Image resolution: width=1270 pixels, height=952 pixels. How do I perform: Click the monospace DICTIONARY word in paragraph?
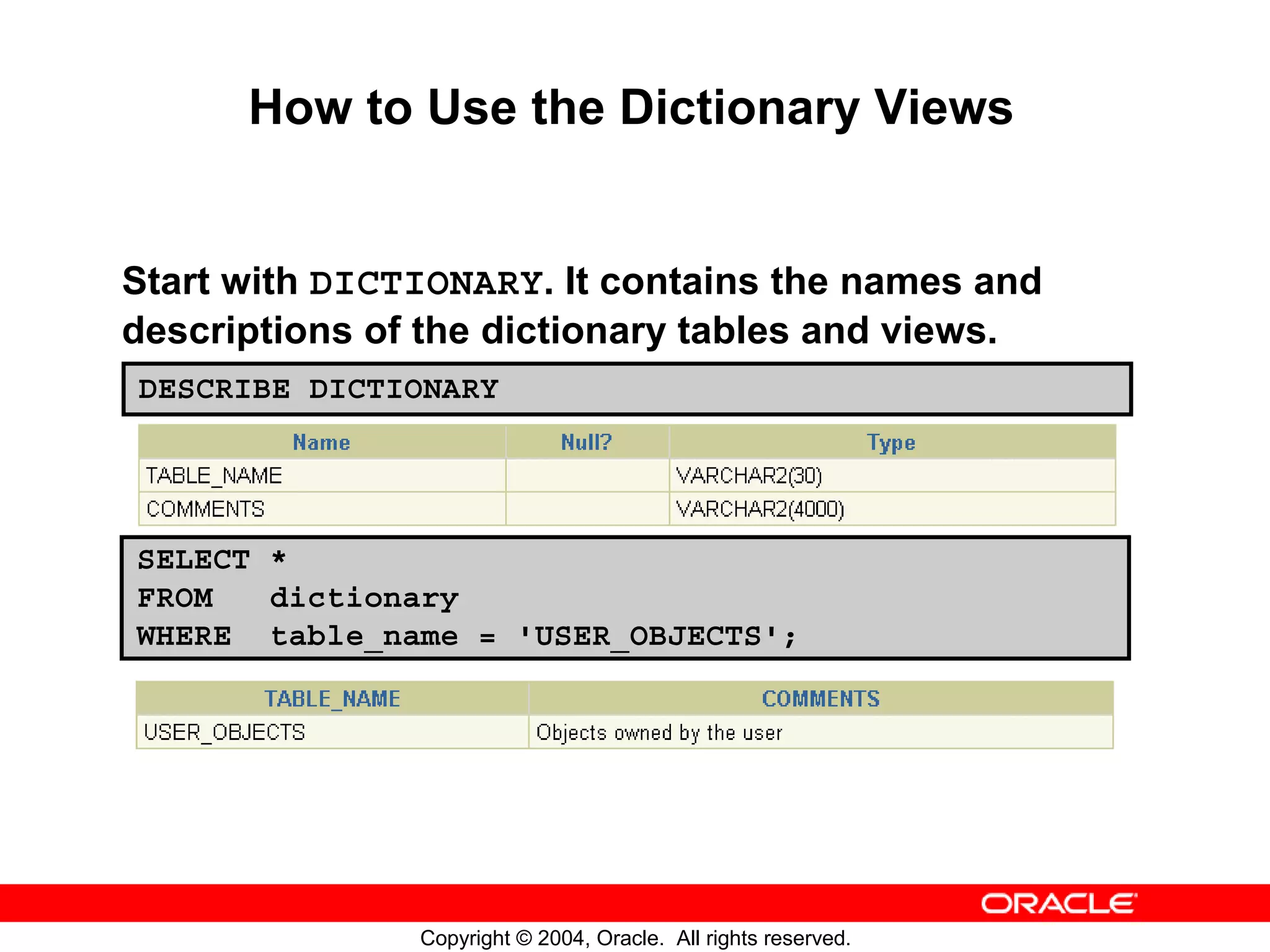(426, 284)
